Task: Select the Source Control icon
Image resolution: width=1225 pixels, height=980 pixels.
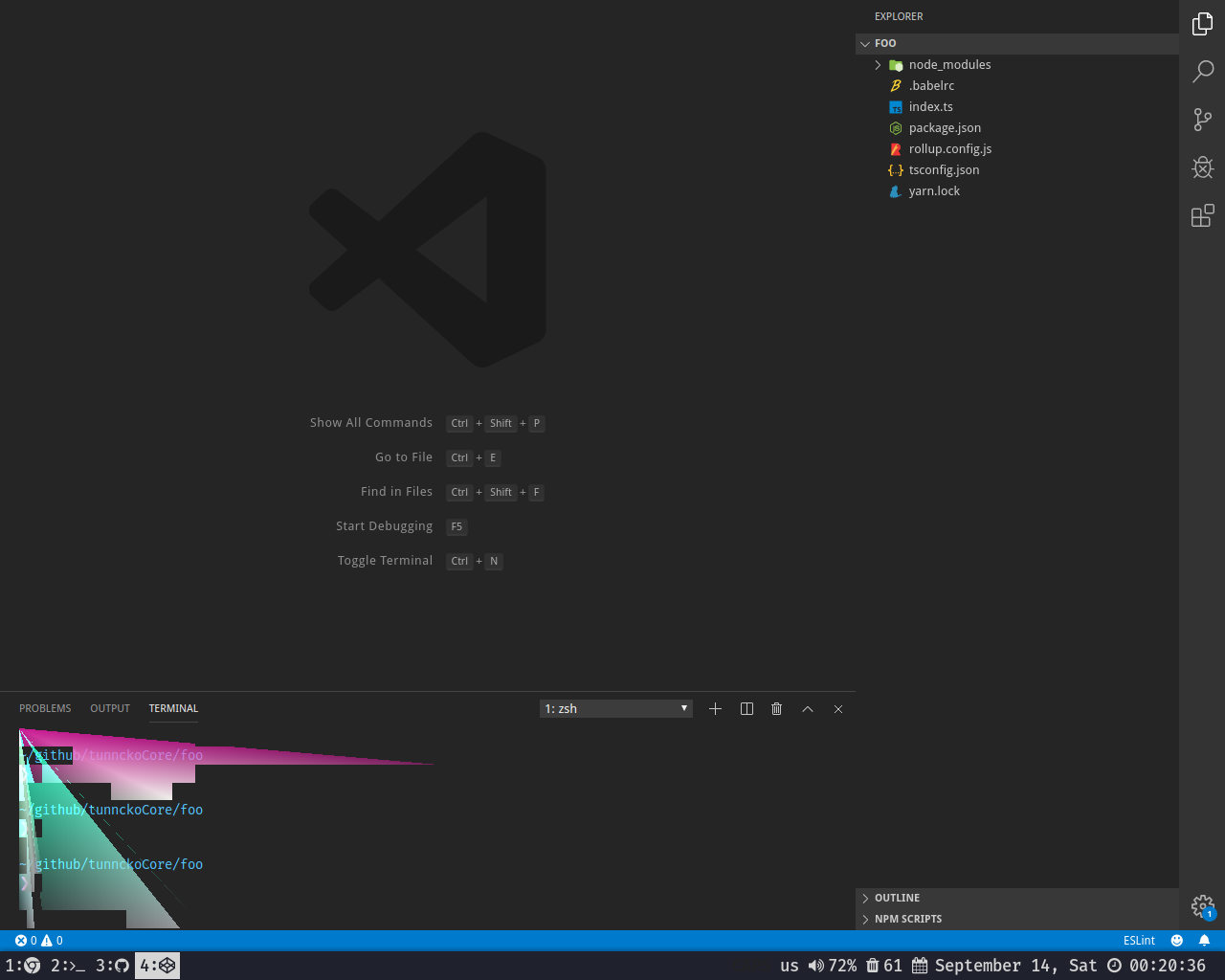Action: [x=1203, y=119]
